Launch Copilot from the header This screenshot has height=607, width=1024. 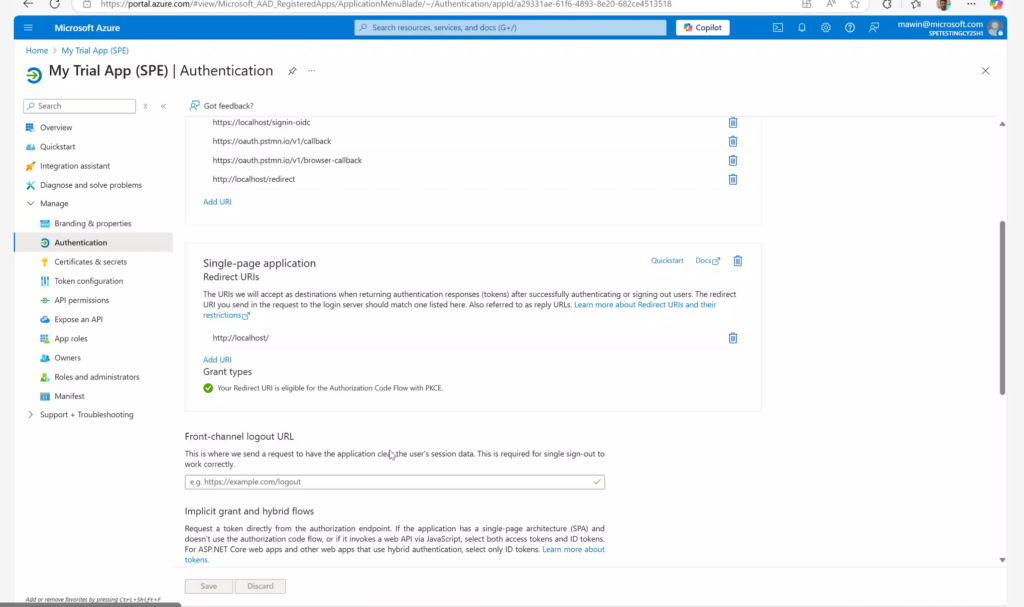(703, 27)
